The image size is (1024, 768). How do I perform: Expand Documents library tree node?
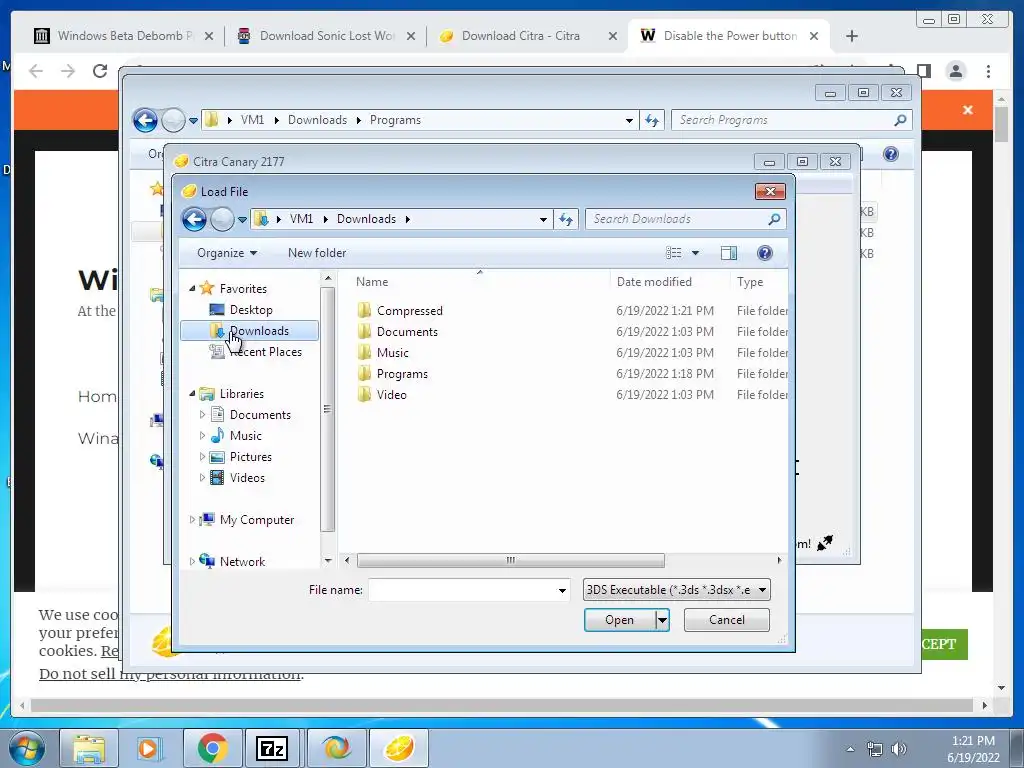202,415
